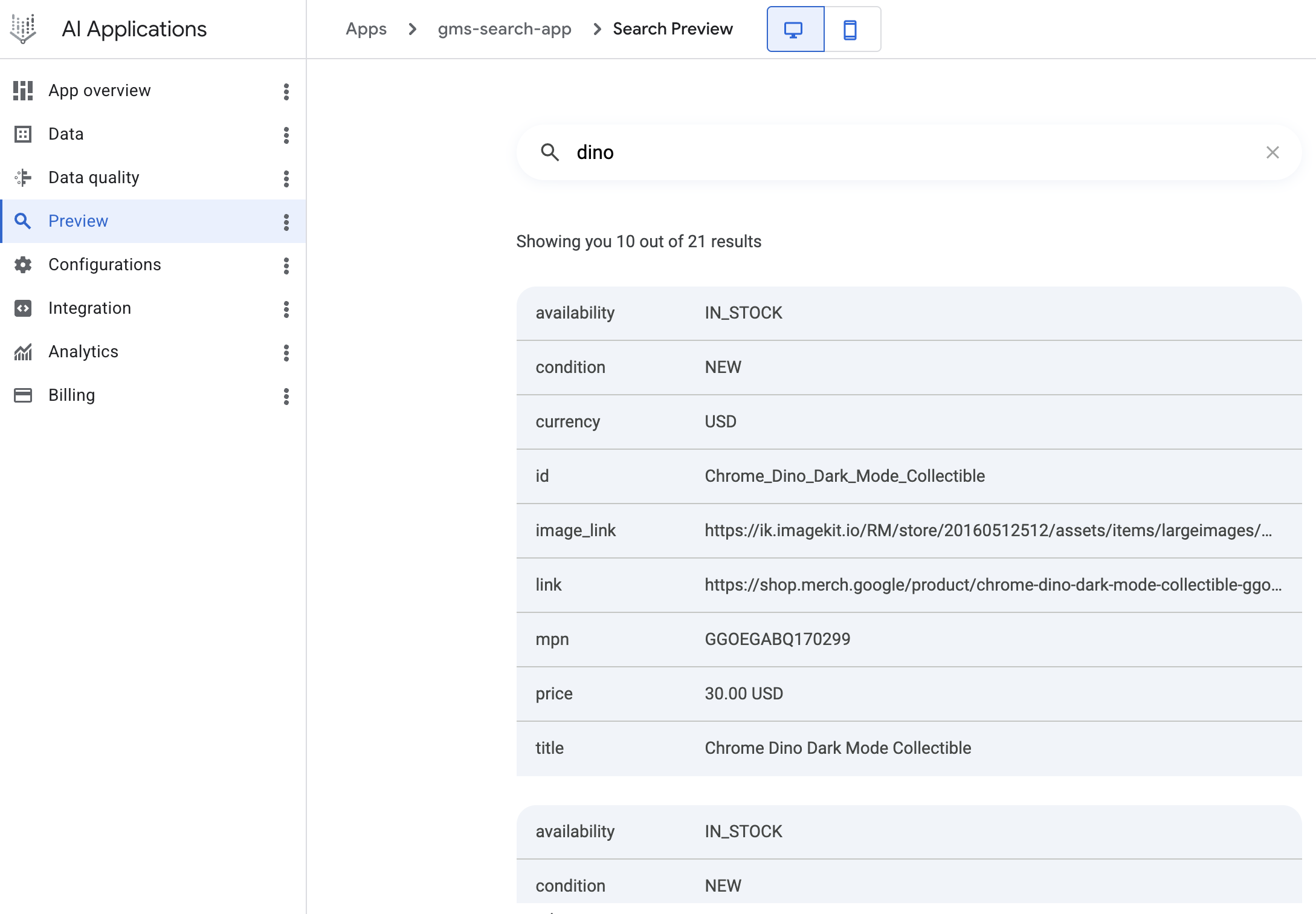Screen dimensions: 1316x914
Task: Click the currency value USD
Action: coord(720,422)
